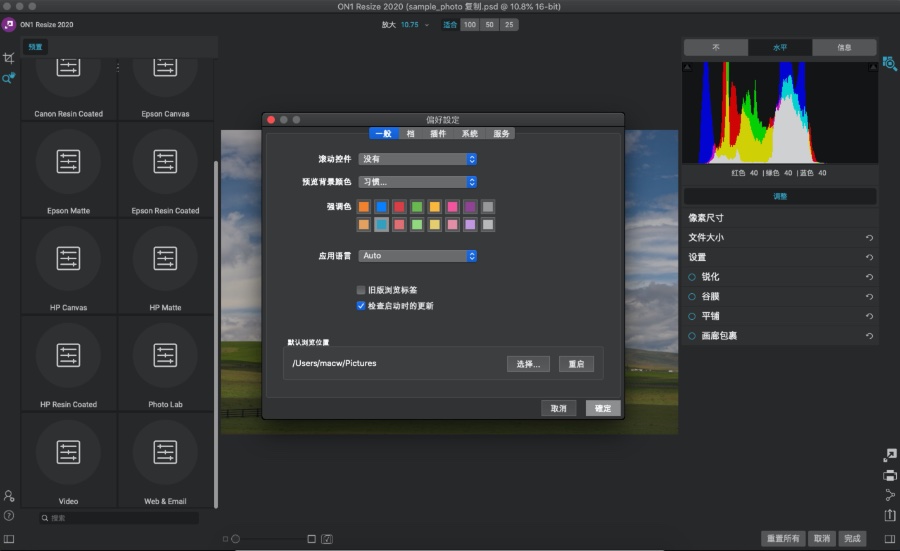Screen dimensions: 900x551
Task: Click the print icon on right sidebar
Action: point(890,475)
